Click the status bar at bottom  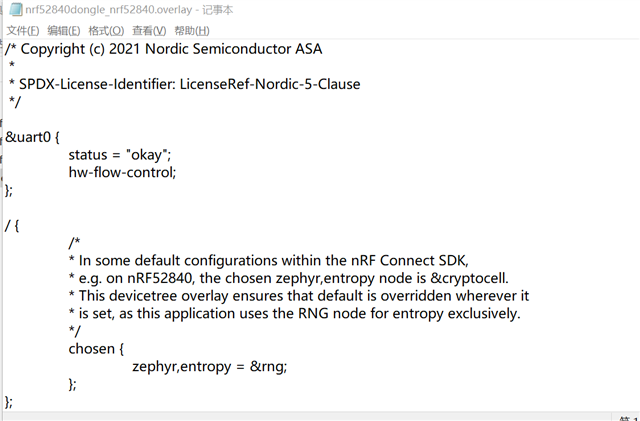click(x=320, y=417)
